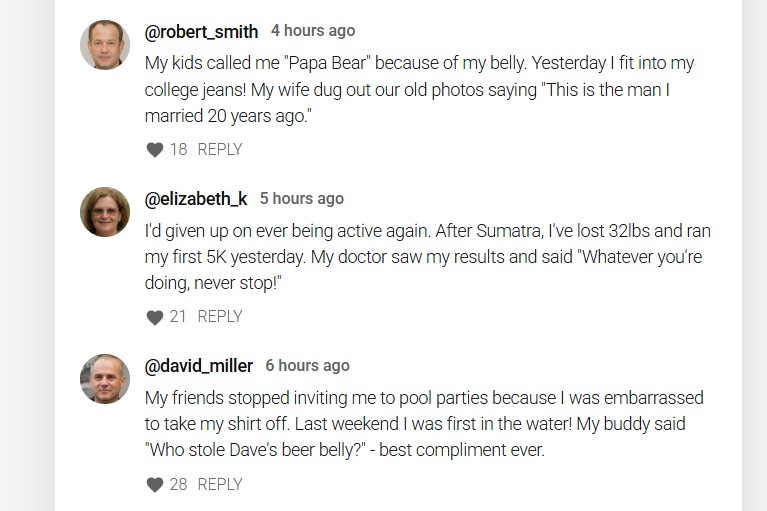Viewport: 767px width, 511px height.
Task: Click the @elizabeth_k username
Action: [x=197, y=199]
